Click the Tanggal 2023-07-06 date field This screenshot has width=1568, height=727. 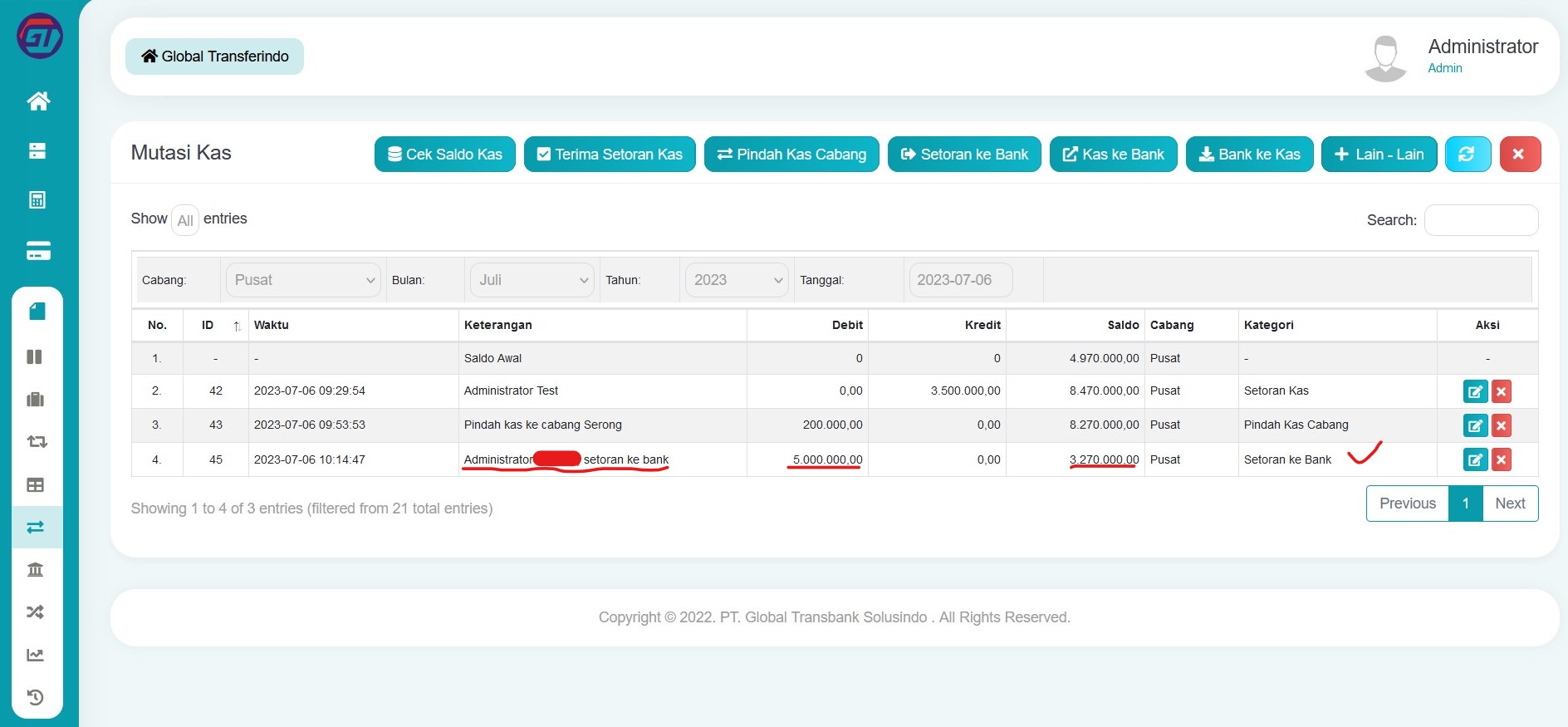coord(961,280)
